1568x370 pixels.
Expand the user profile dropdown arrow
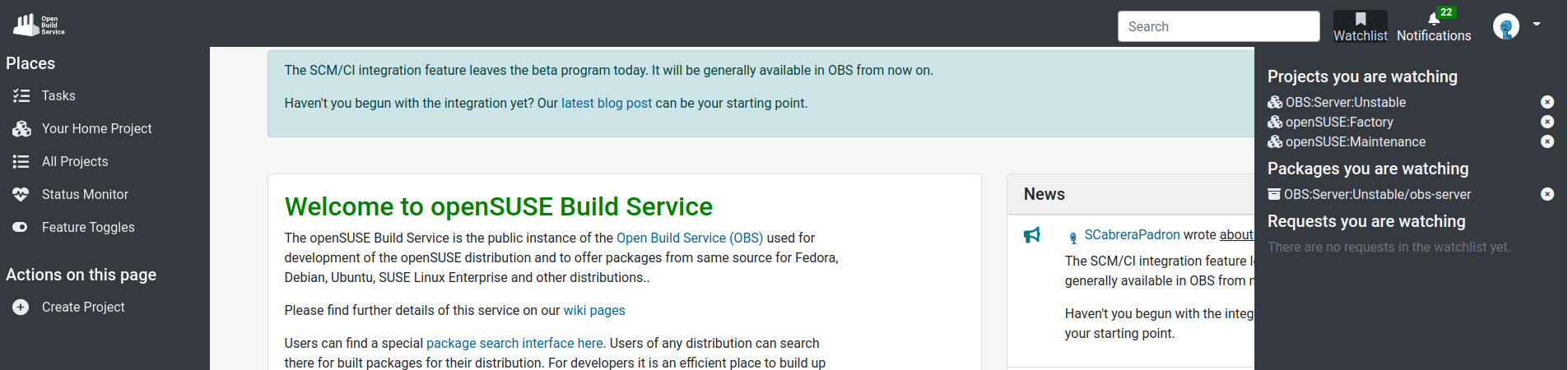point(1537,25)
